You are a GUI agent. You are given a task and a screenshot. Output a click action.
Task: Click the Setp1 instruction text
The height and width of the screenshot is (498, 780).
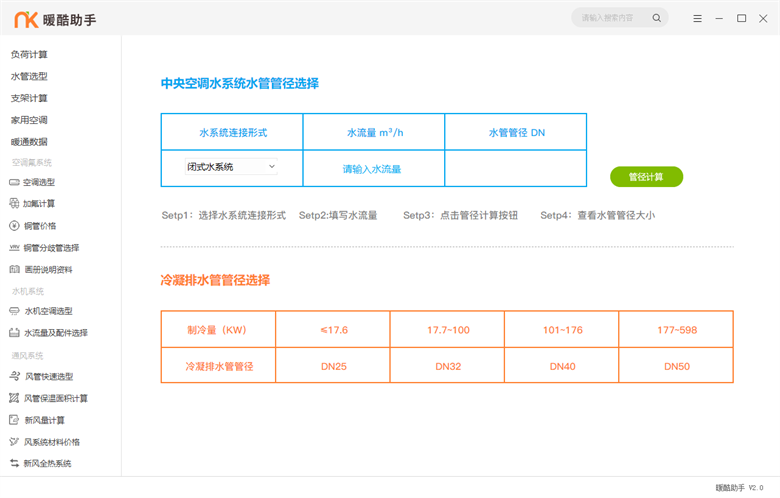[x=224, y=215]
